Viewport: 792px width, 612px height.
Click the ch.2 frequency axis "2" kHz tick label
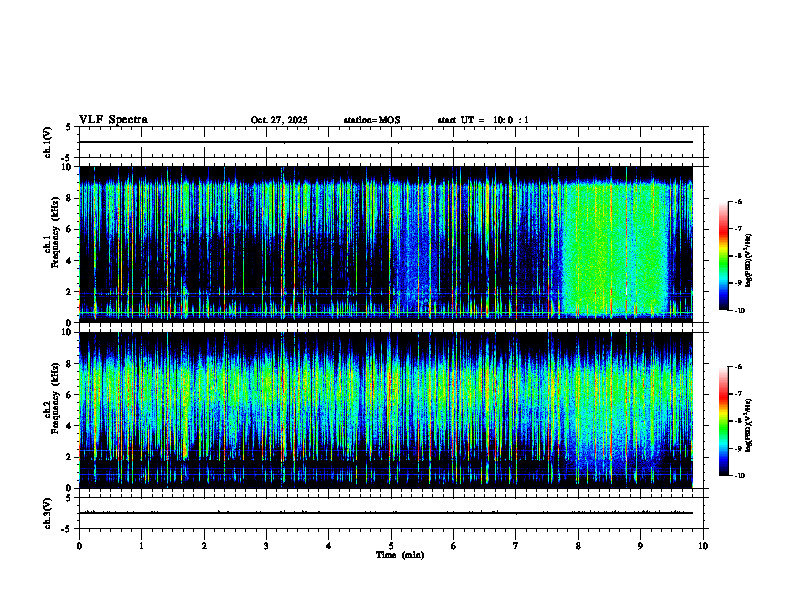tap(71, 457)
